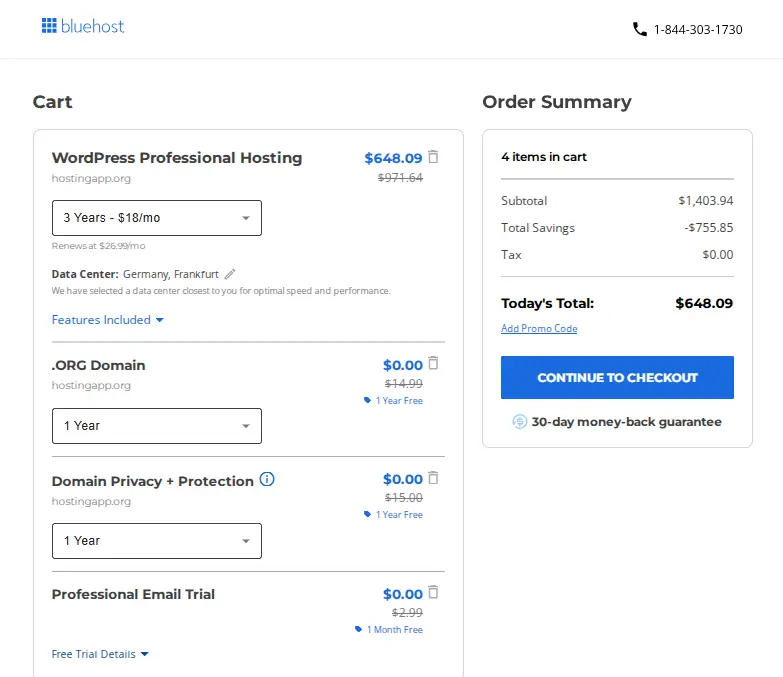The height and width of the screenshot is (677, 783).
Task: Click the phone icon in header
Action: [x=640, y=30]
